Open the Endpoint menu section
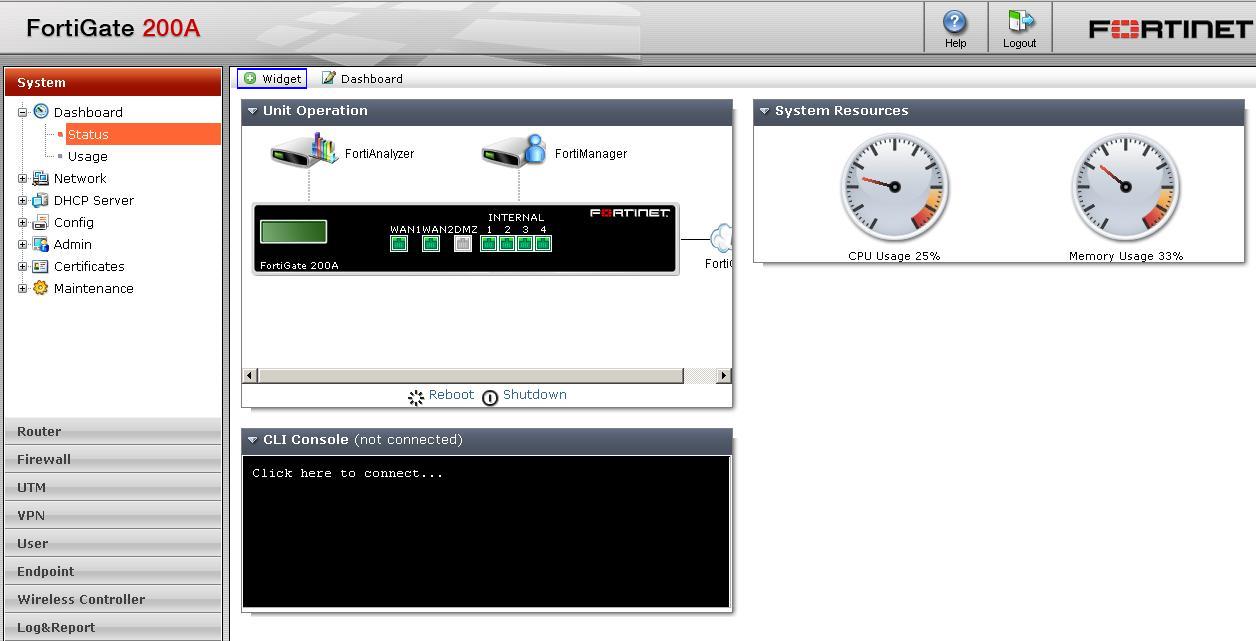The width and height of the screenshot is (1256, 641). [113, 571]
